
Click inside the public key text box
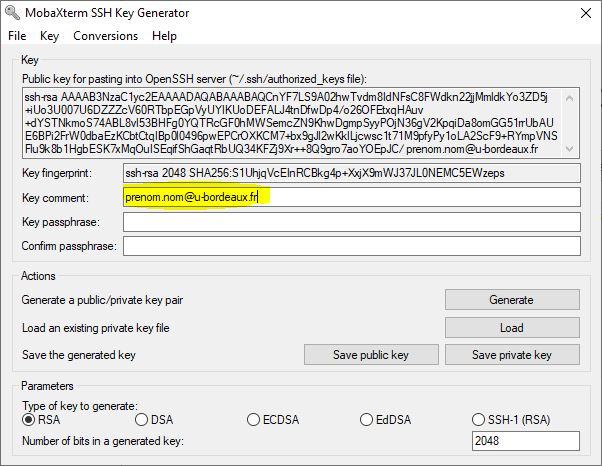point(292,123)
